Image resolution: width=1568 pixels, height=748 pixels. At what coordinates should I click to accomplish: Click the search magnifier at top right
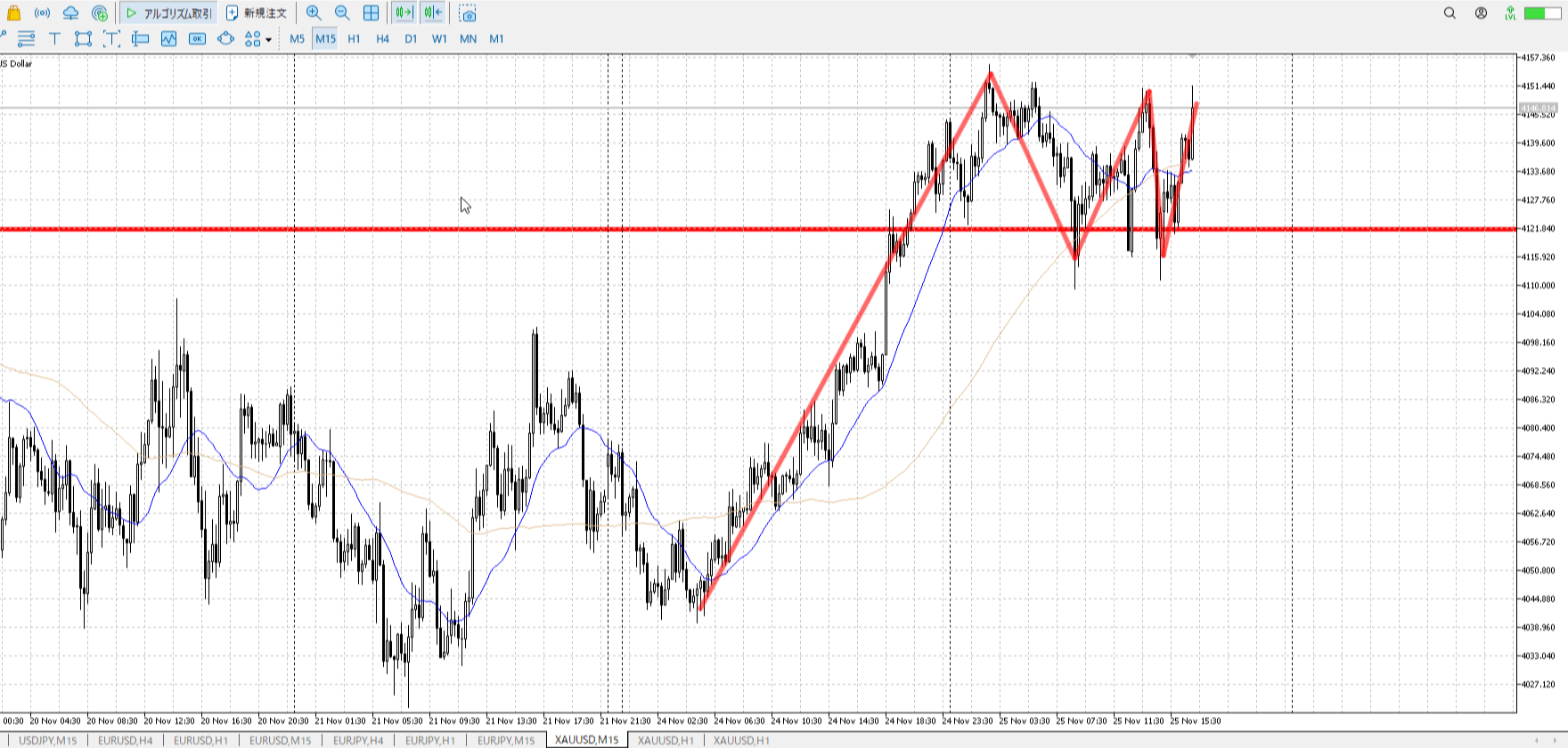point(1450,13)
